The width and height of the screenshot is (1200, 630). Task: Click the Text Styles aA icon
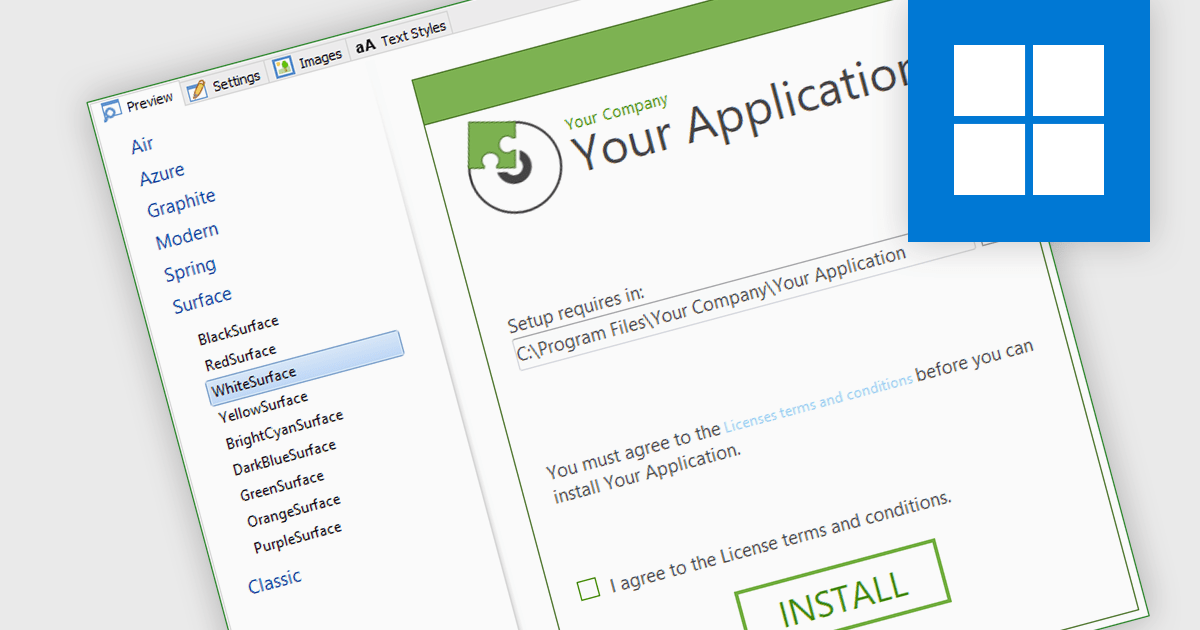point(366,45)
